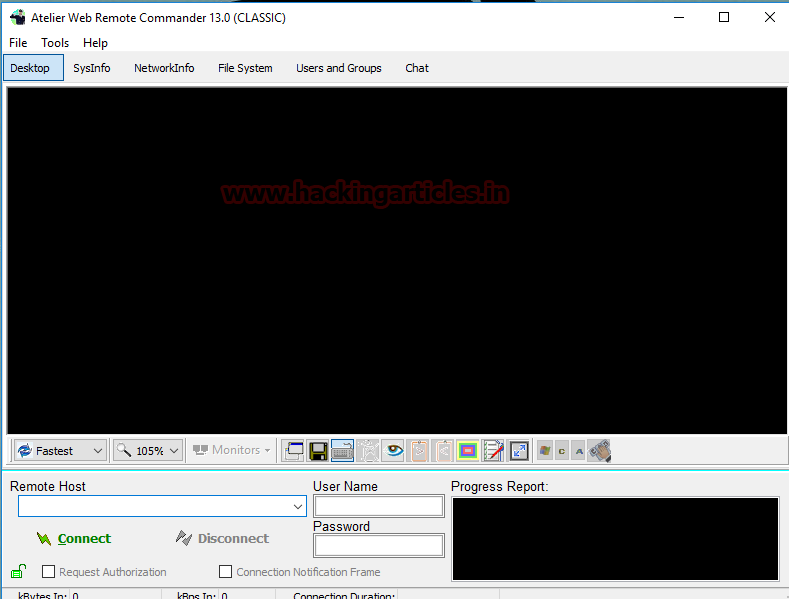Image resolution: width=789 pixels, height=599 pixels.
Task: Switch to the File System tab
Action: pyautogui.click(x=245, y=68)
